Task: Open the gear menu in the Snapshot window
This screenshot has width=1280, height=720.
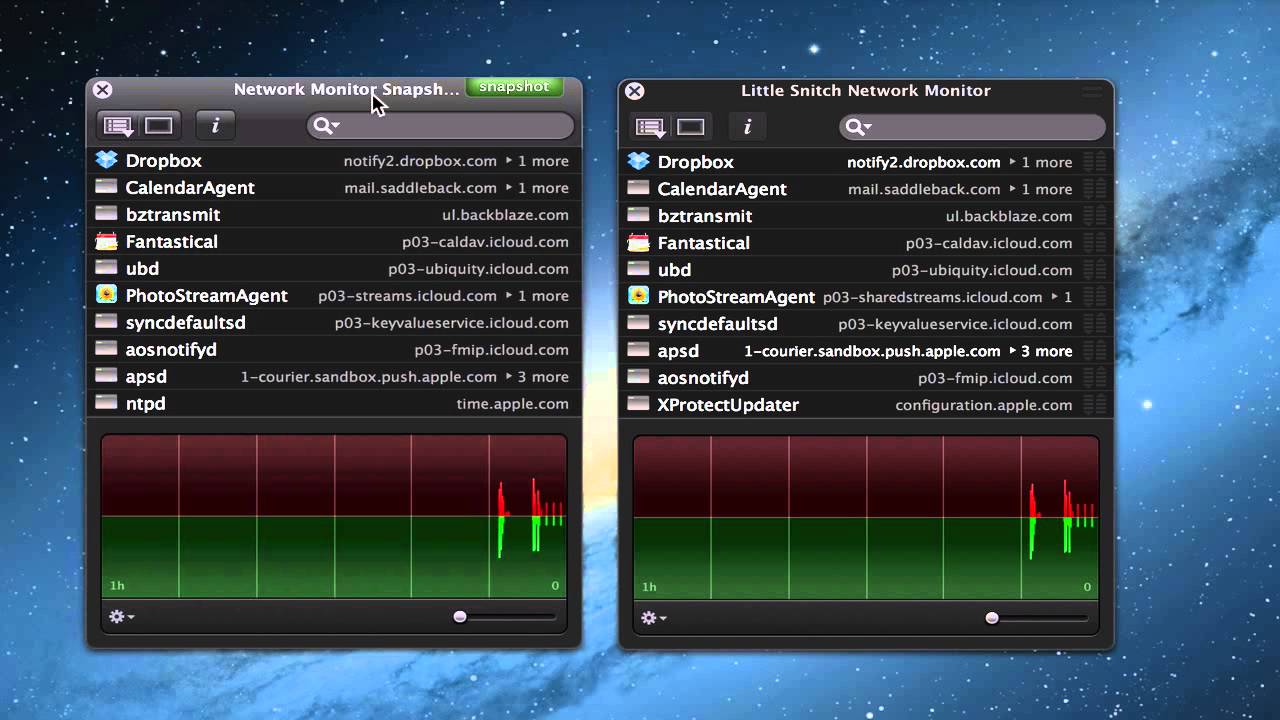Action: (x=121, y=616)
